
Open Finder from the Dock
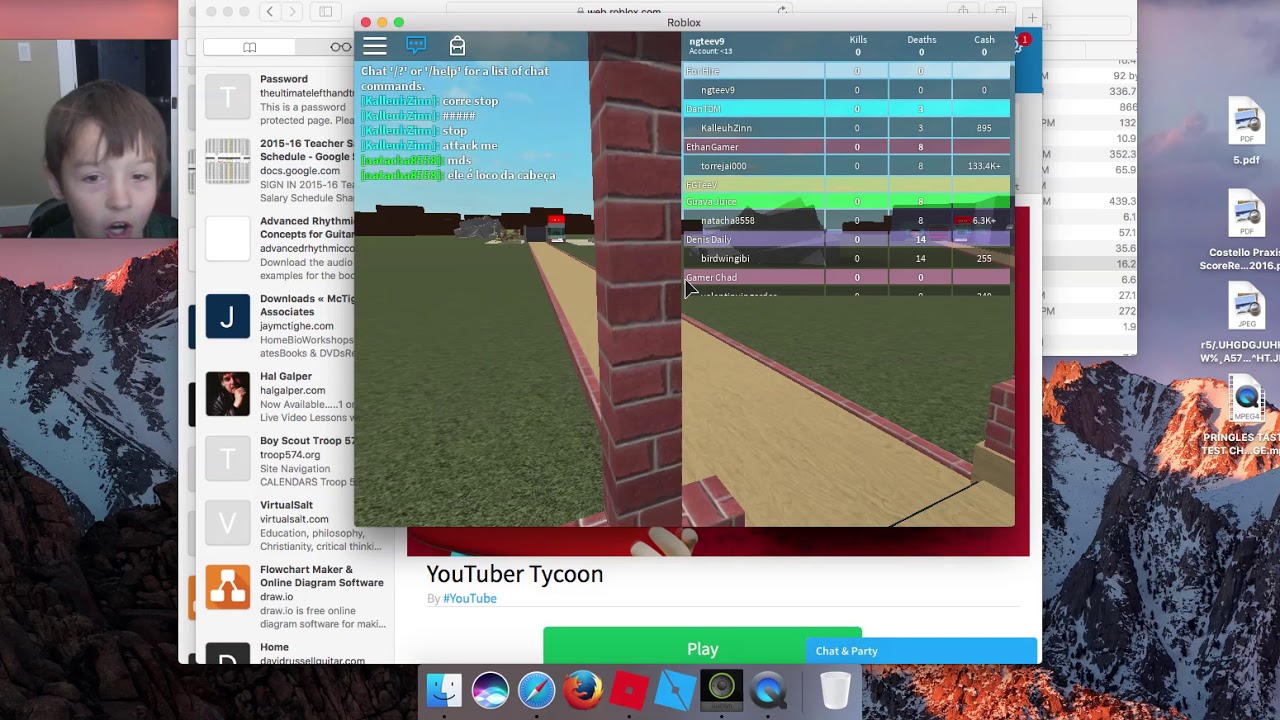444,690
